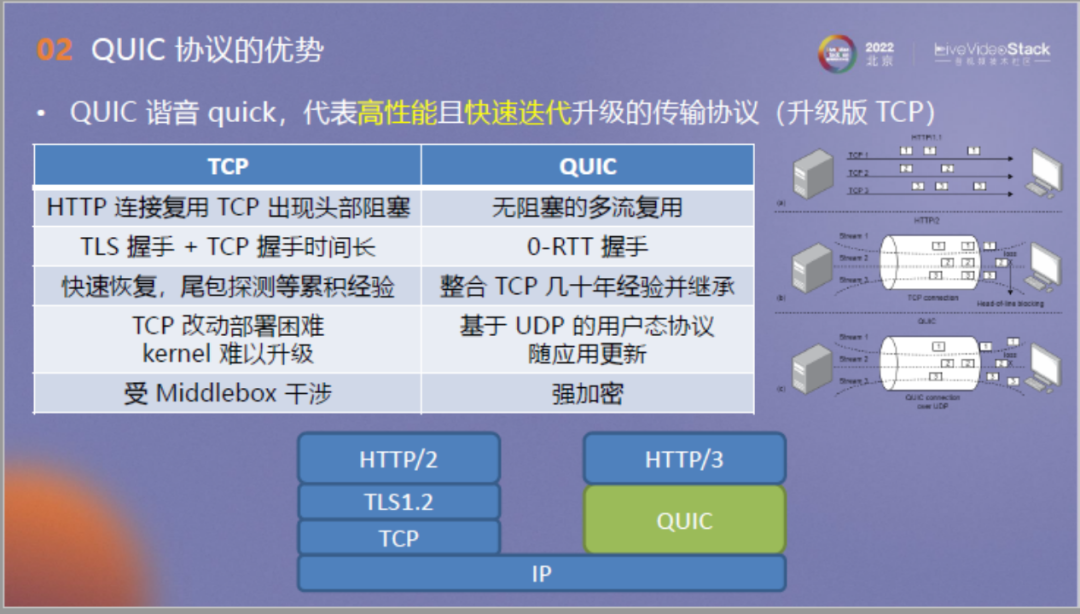This screenshot has width=1080, height=614.
Task: Click the TLS1.2 layer box
Action: point(398,500)
